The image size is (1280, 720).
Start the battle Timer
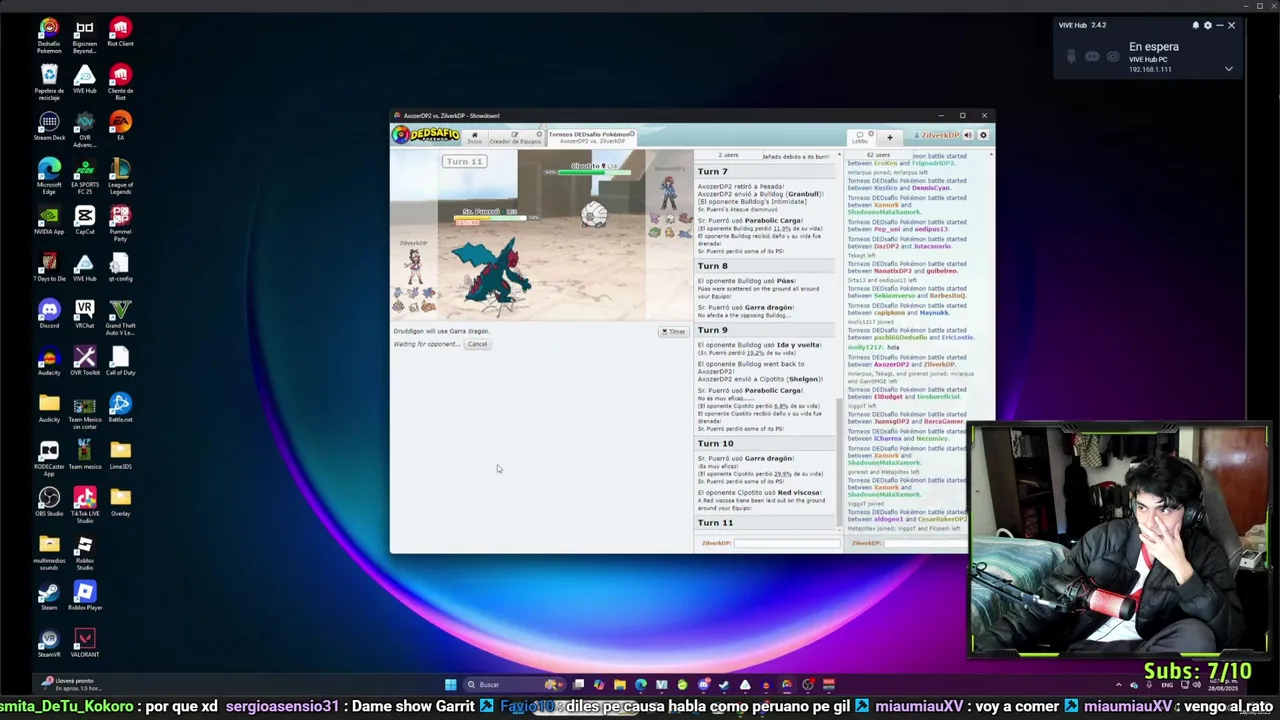(674, 332)
